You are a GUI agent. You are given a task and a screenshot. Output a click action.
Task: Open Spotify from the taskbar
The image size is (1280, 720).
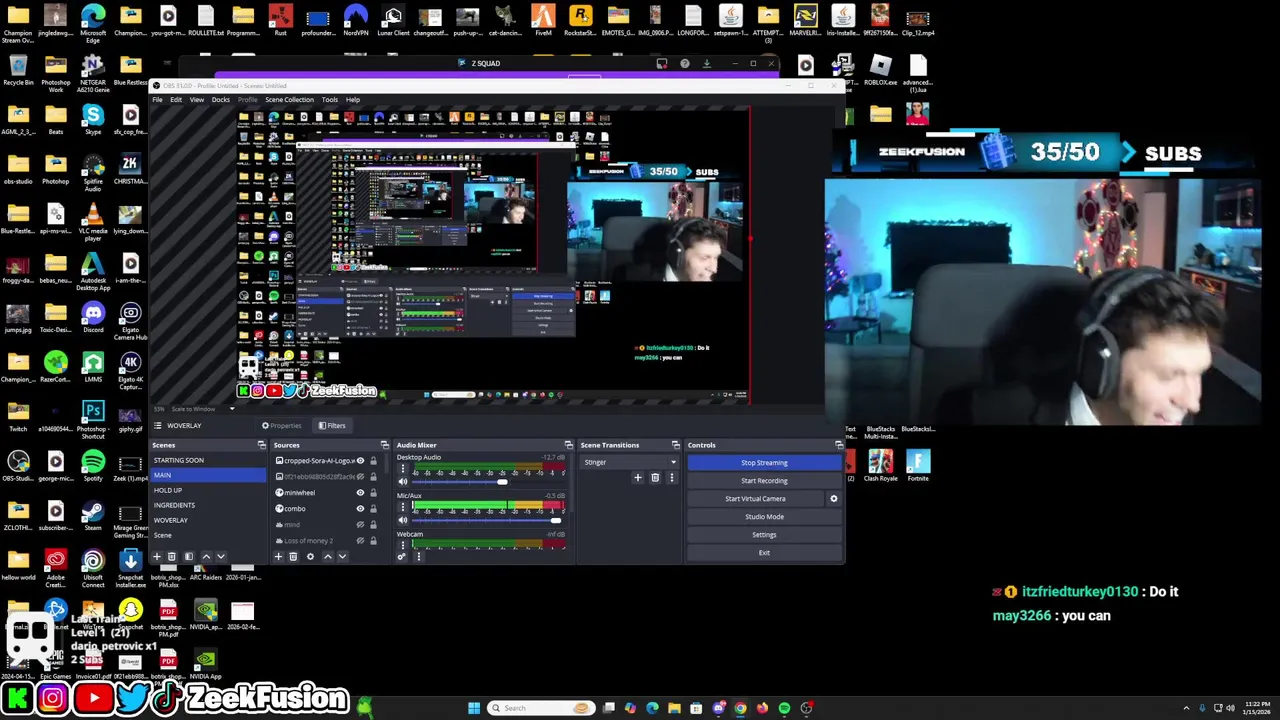pos(784,708)
